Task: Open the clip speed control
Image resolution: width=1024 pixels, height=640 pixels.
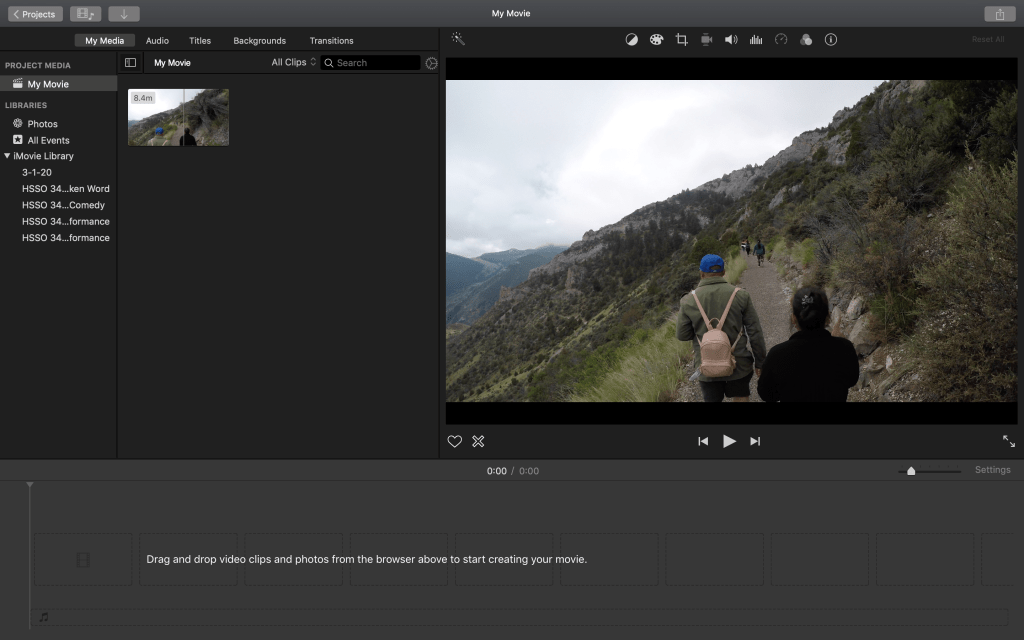Action: pyautogui.click(x=781, y=40)
